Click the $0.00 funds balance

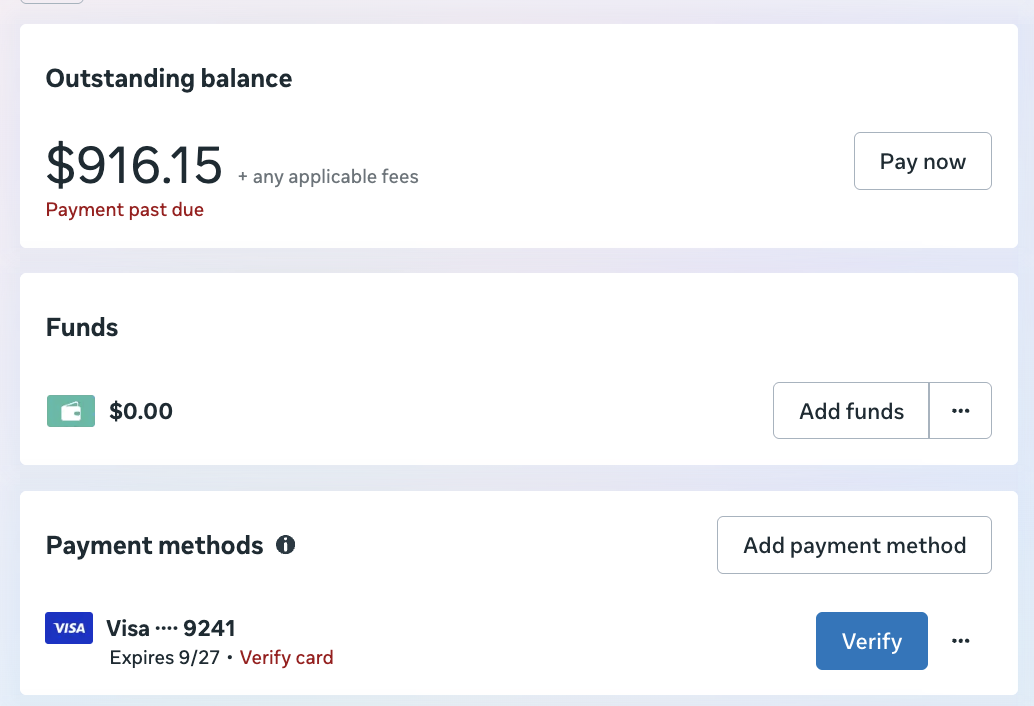point(140,411)
